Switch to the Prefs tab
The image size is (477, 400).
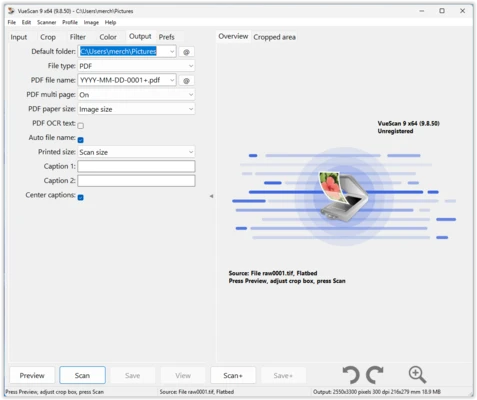tap(166, 37)
